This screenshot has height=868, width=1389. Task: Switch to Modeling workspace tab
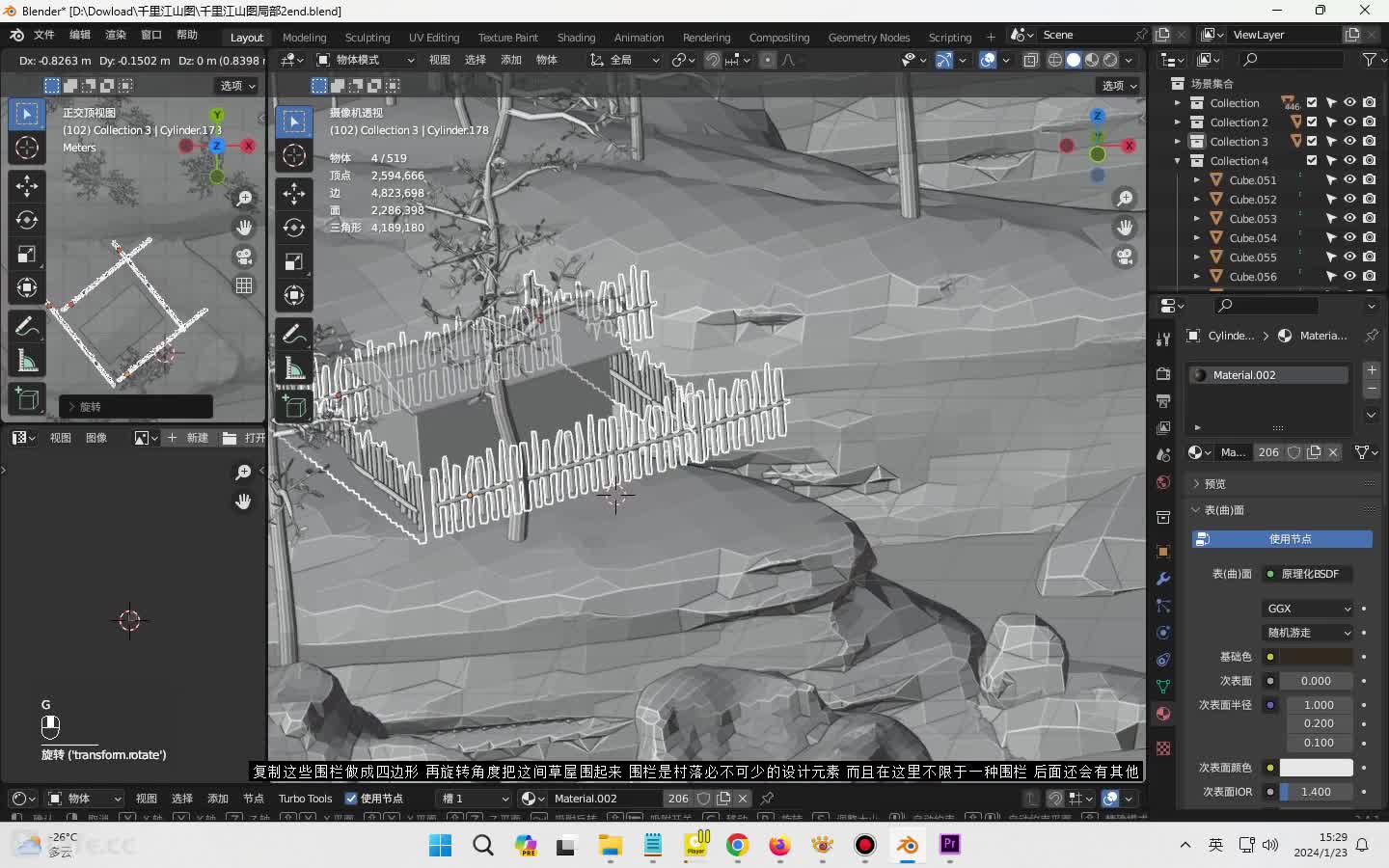coord(304,38)
